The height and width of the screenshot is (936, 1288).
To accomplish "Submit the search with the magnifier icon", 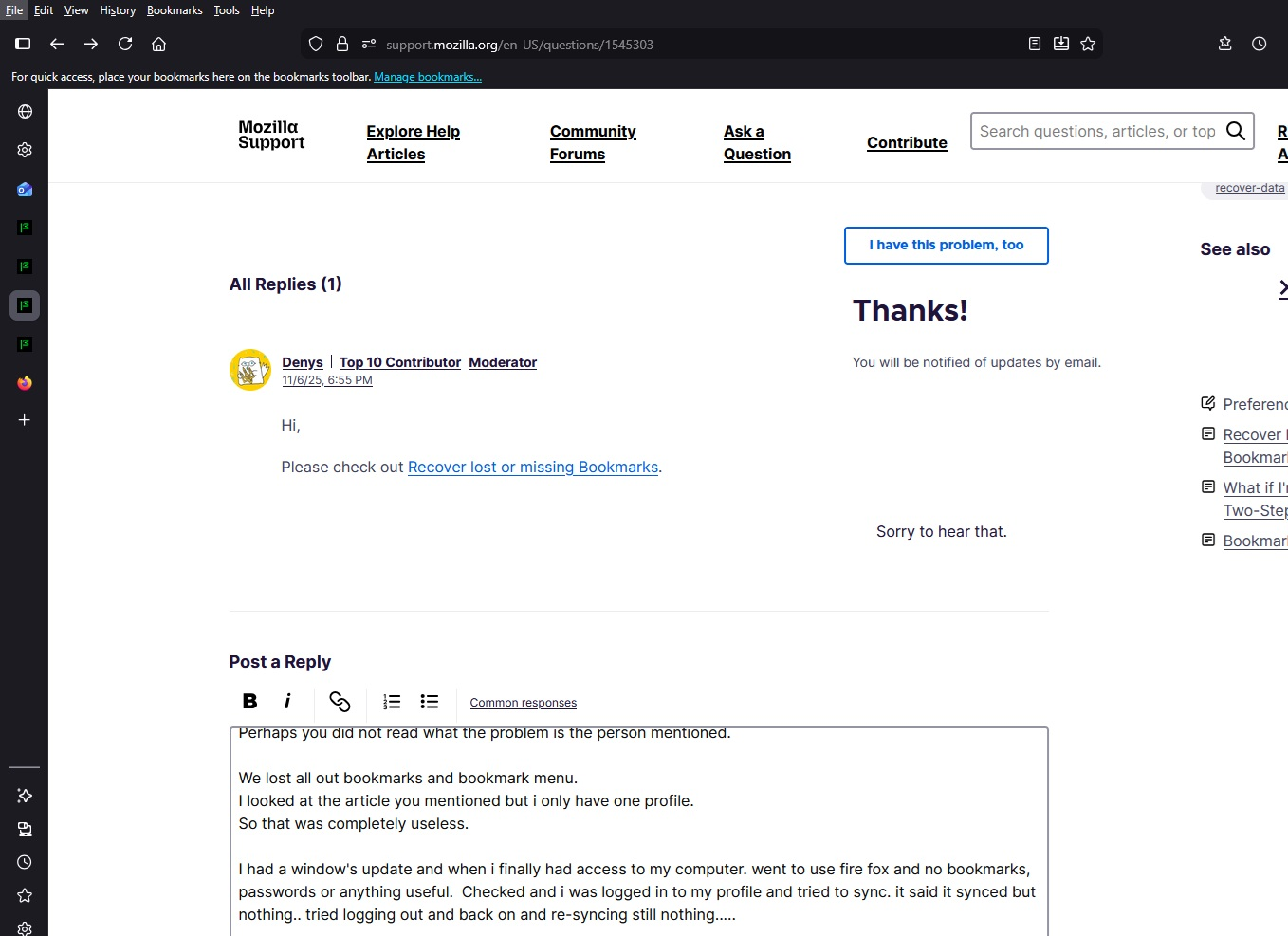I will point(1236,131).
